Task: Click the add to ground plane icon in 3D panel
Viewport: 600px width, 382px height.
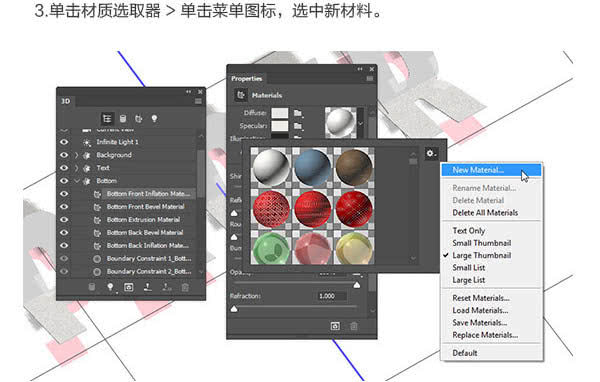Action: click(148, 287)
